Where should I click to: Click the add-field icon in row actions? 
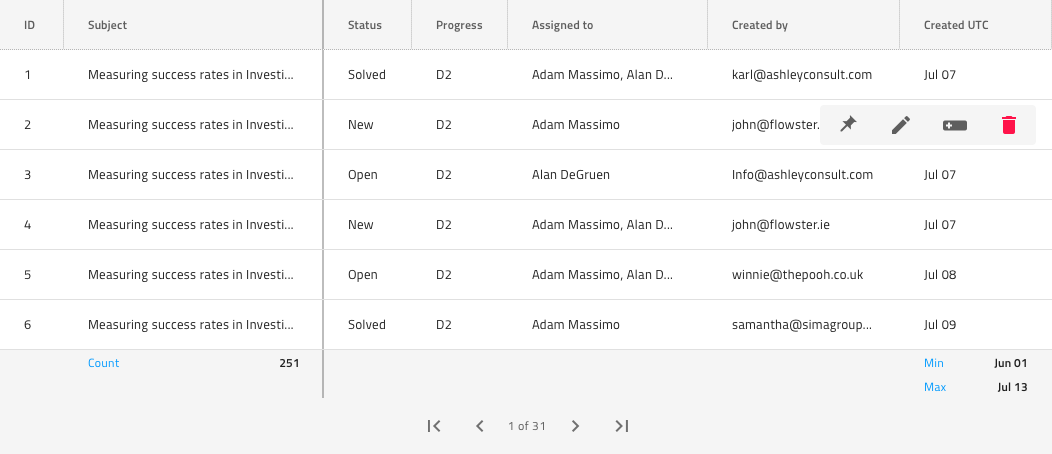pyautogui.click(x=955, y=125)
